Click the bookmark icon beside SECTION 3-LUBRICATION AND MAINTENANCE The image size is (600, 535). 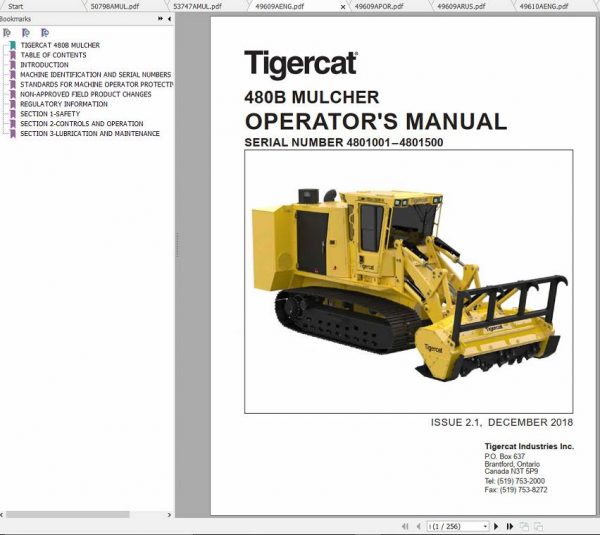point(13,134)
